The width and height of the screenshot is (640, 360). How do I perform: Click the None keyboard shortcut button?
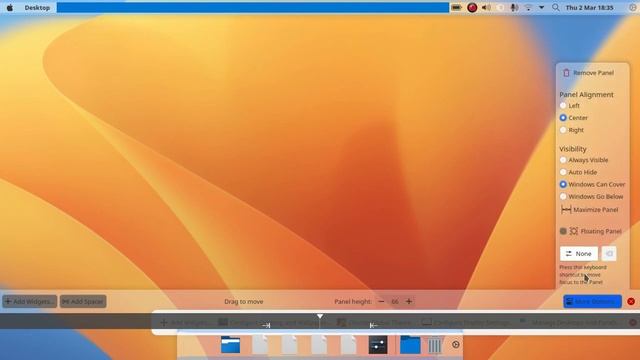pyautogui.click(x=579, y=253)
